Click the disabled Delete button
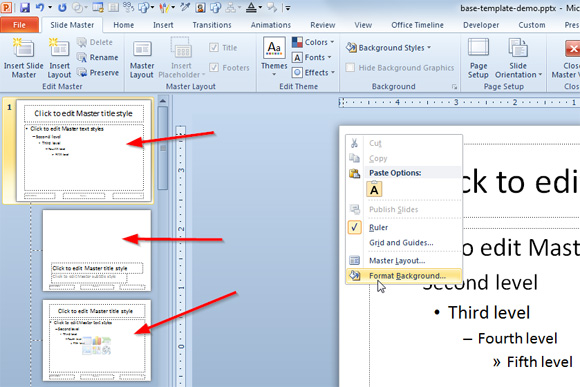This screenshot has width=580, height=387. pos(95,42)
